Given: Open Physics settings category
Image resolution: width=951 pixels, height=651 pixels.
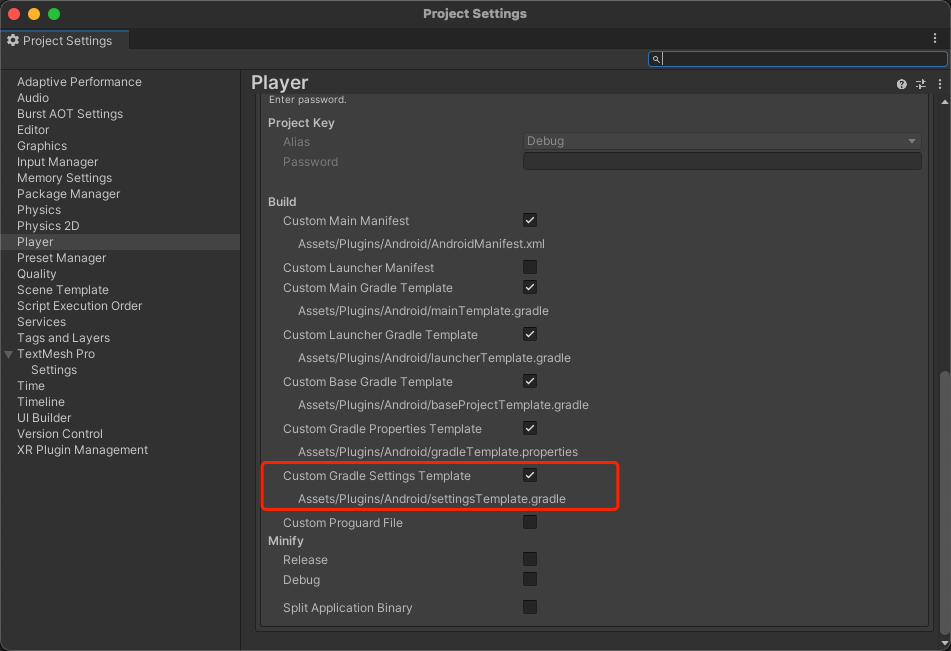Looking at the screenshot, I should tap(39, 210).
